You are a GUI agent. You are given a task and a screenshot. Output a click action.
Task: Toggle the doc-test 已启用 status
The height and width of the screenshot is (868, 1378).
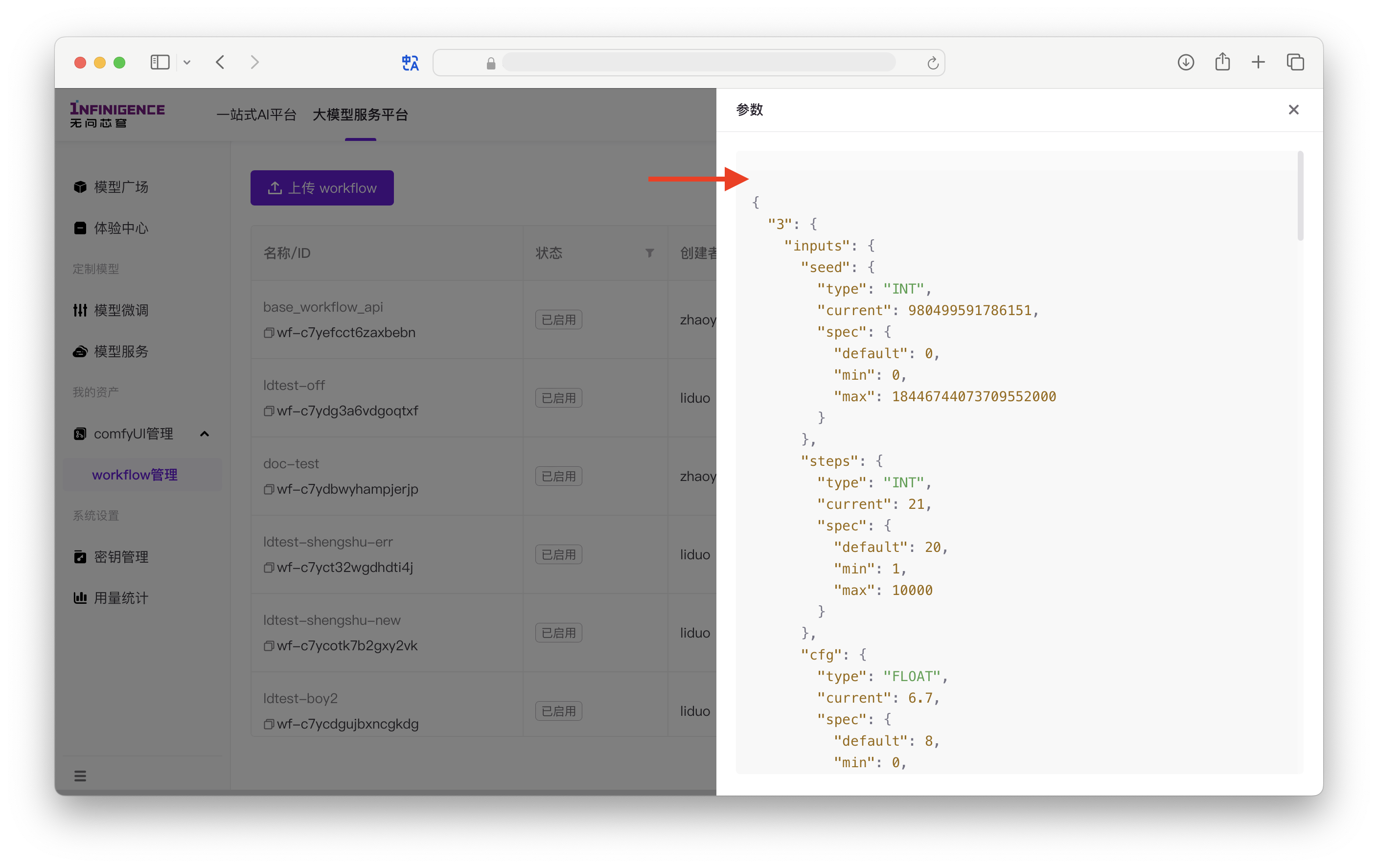(557, 476)
